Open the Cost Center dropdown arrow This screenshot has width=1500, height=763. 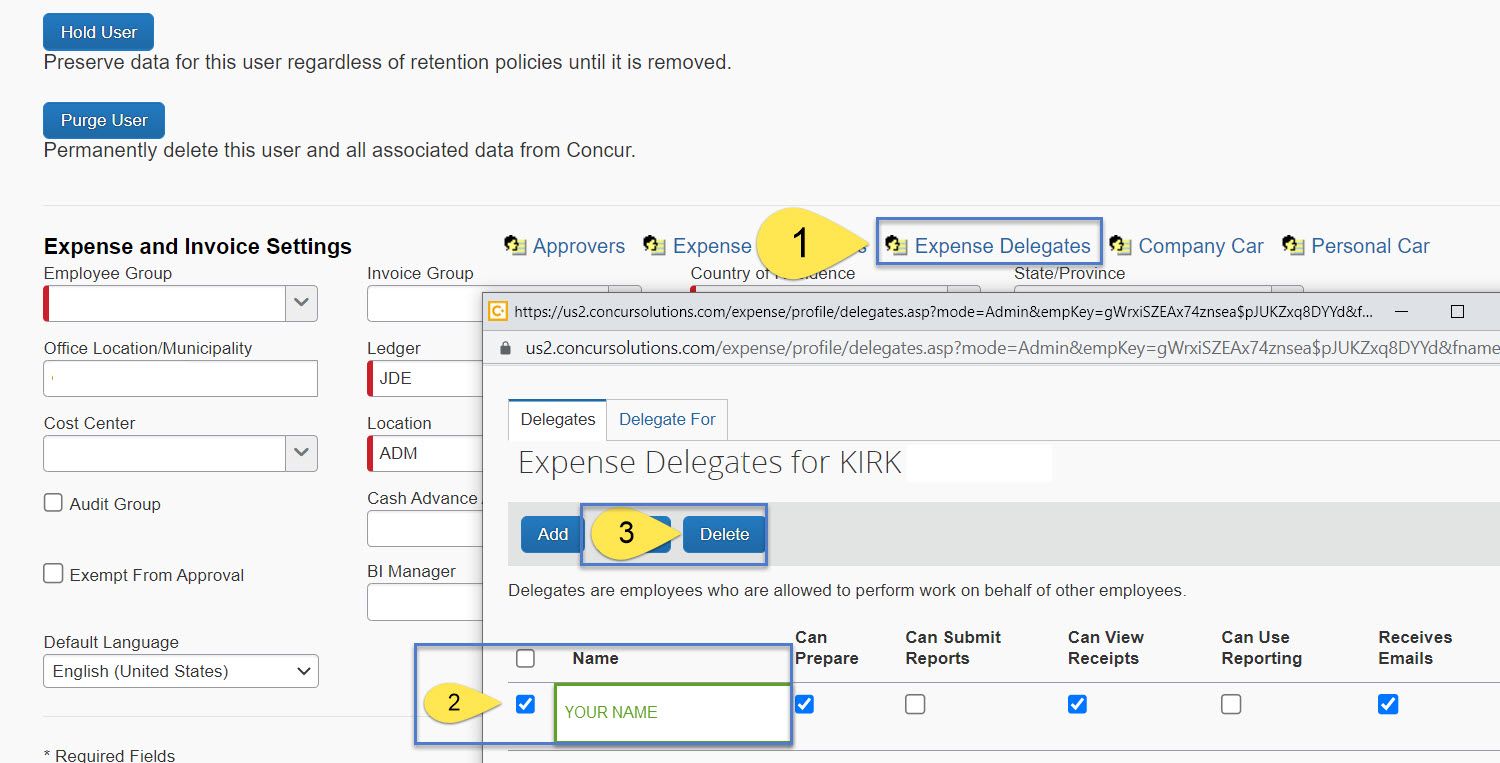click(302, 453)
